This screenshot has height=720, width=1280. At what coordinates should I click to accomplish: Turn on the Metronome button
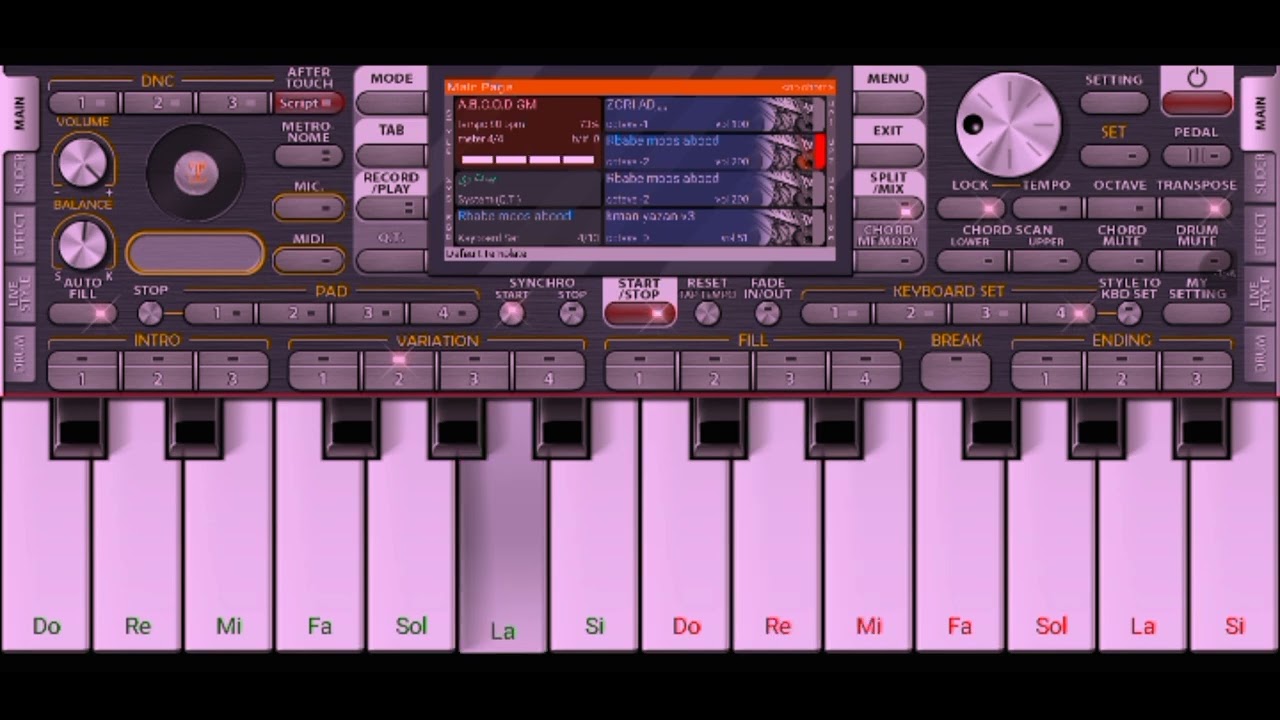pyautogui.click(x=308, y=156)
